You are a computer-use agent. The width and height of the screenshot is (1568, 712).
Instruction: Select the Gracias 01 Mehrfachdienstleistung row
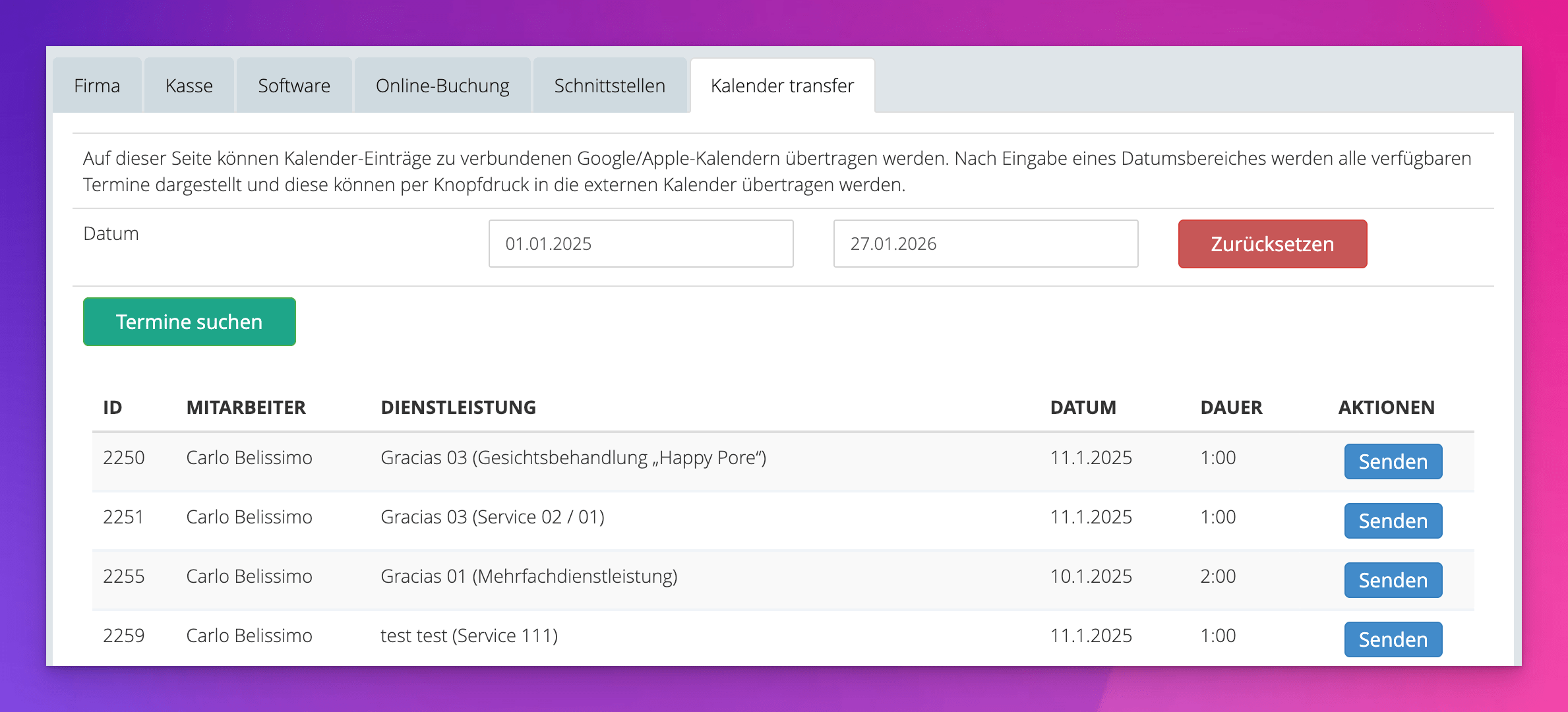pos(529,576)
